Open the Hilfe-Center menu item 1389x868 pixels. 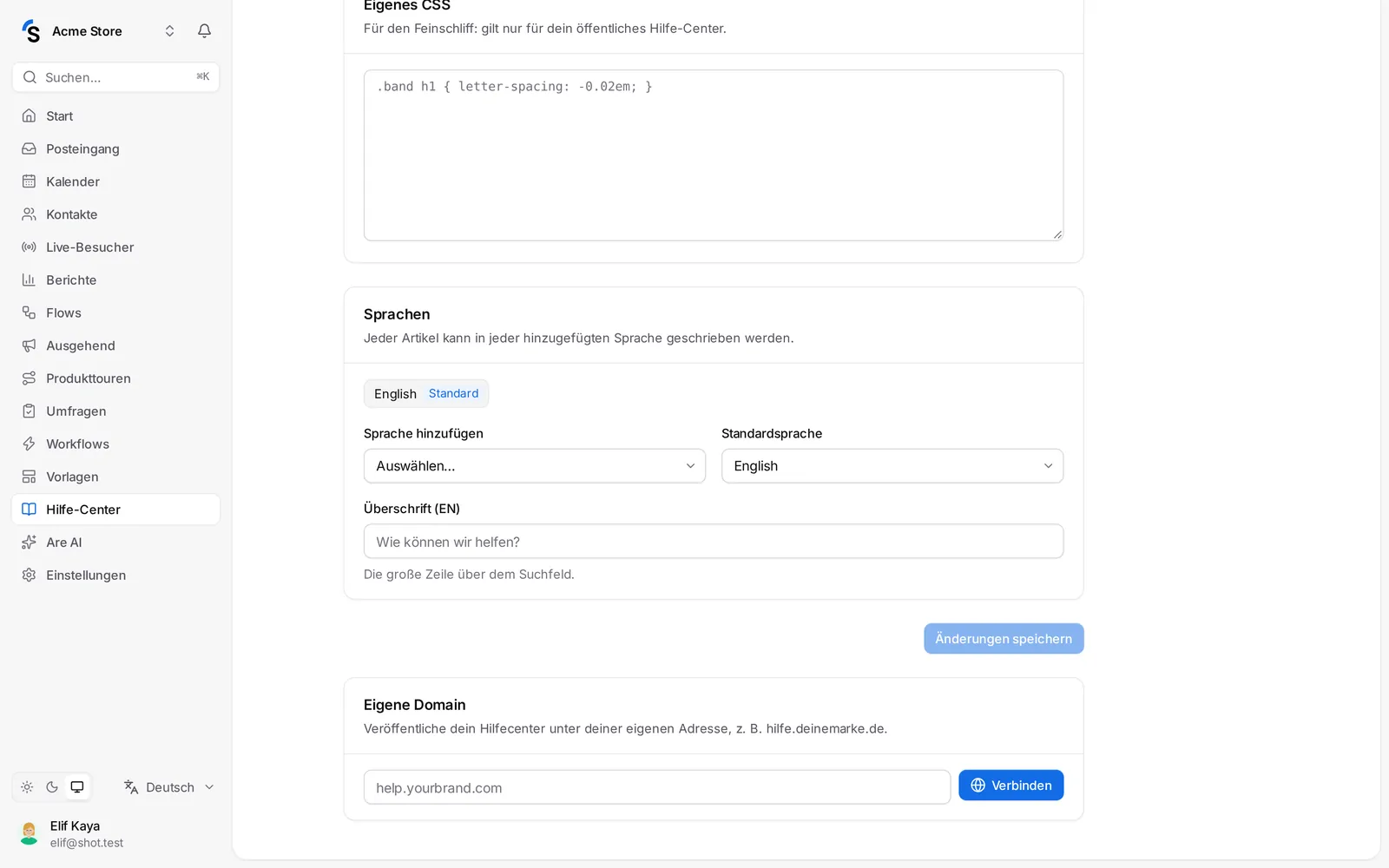115,510
